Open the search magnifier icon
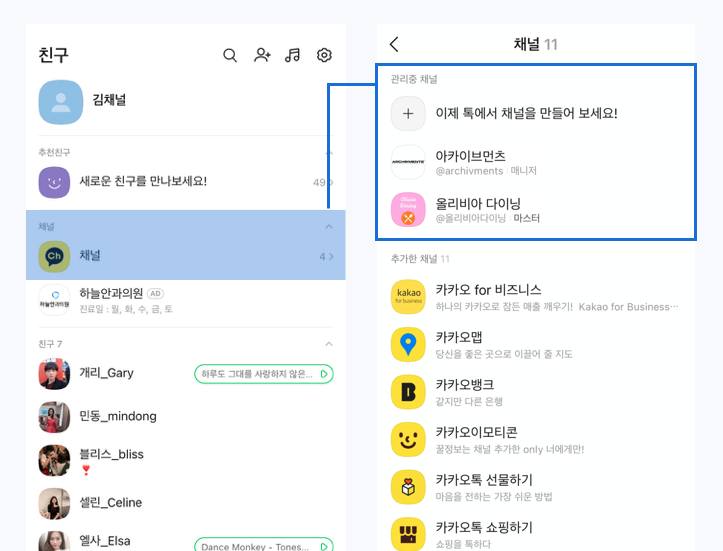This screenshot has width=723, height=551. (x=230, y=56)
